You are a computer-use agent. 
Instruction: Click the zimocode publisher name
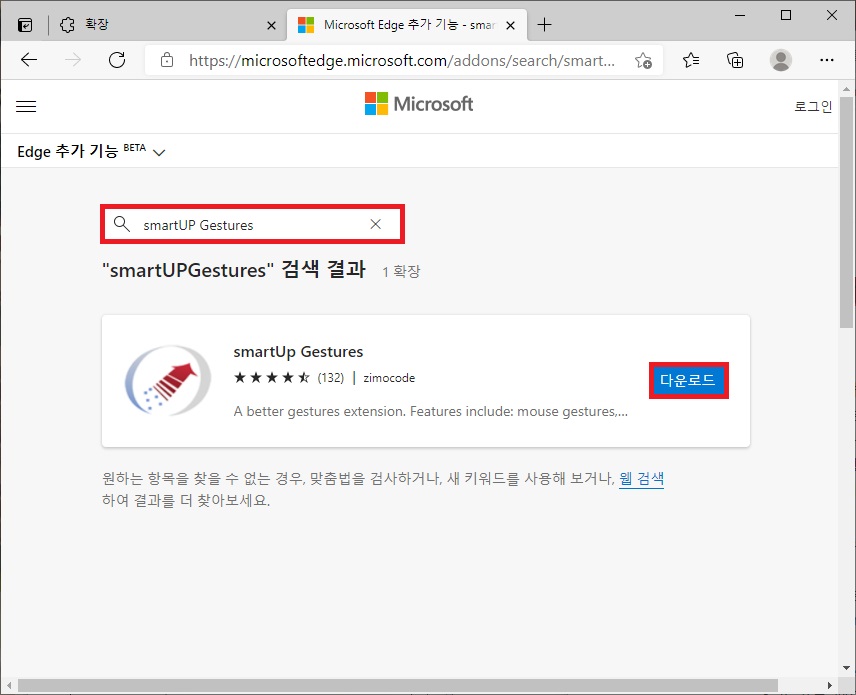coord(389,378)
